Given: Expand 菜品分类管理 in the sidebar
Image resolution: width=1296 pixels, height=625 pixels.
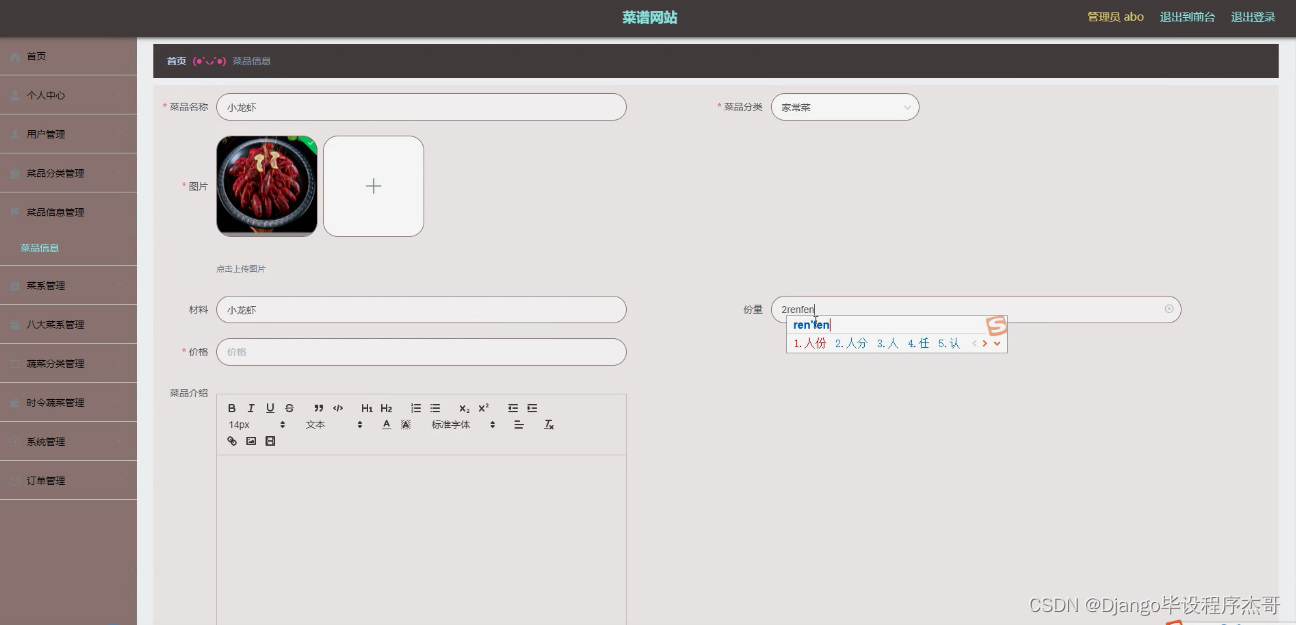Looking at the screenshot, I should [68, 173].
